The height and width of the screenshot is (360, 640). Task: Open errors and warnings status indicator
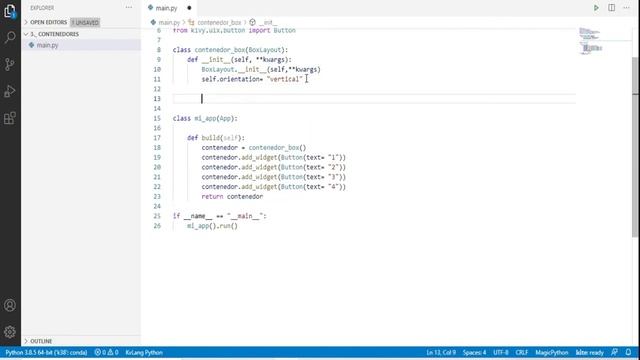pos(106,352)
